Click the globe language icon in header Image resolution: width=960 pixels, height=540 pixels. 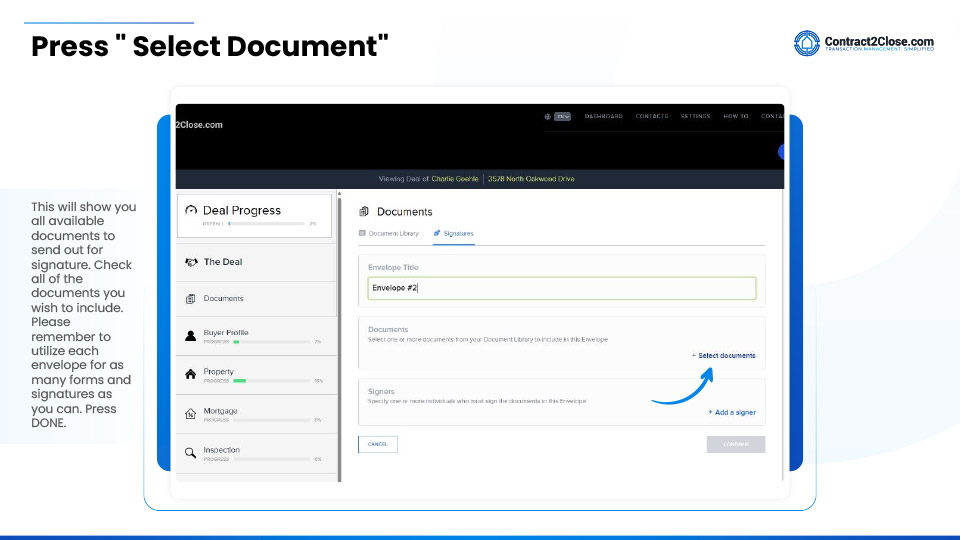[547, 116]
